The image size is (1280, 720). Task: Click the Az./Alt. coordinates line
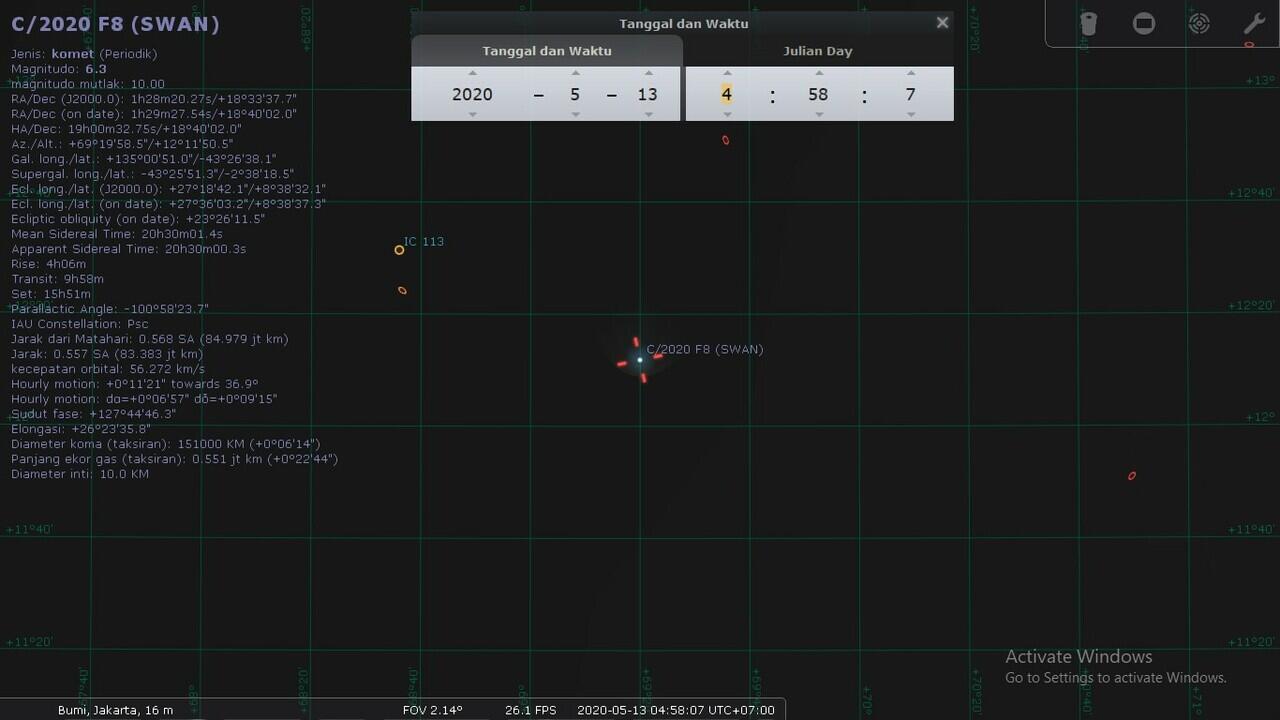(x=122, y=144)
